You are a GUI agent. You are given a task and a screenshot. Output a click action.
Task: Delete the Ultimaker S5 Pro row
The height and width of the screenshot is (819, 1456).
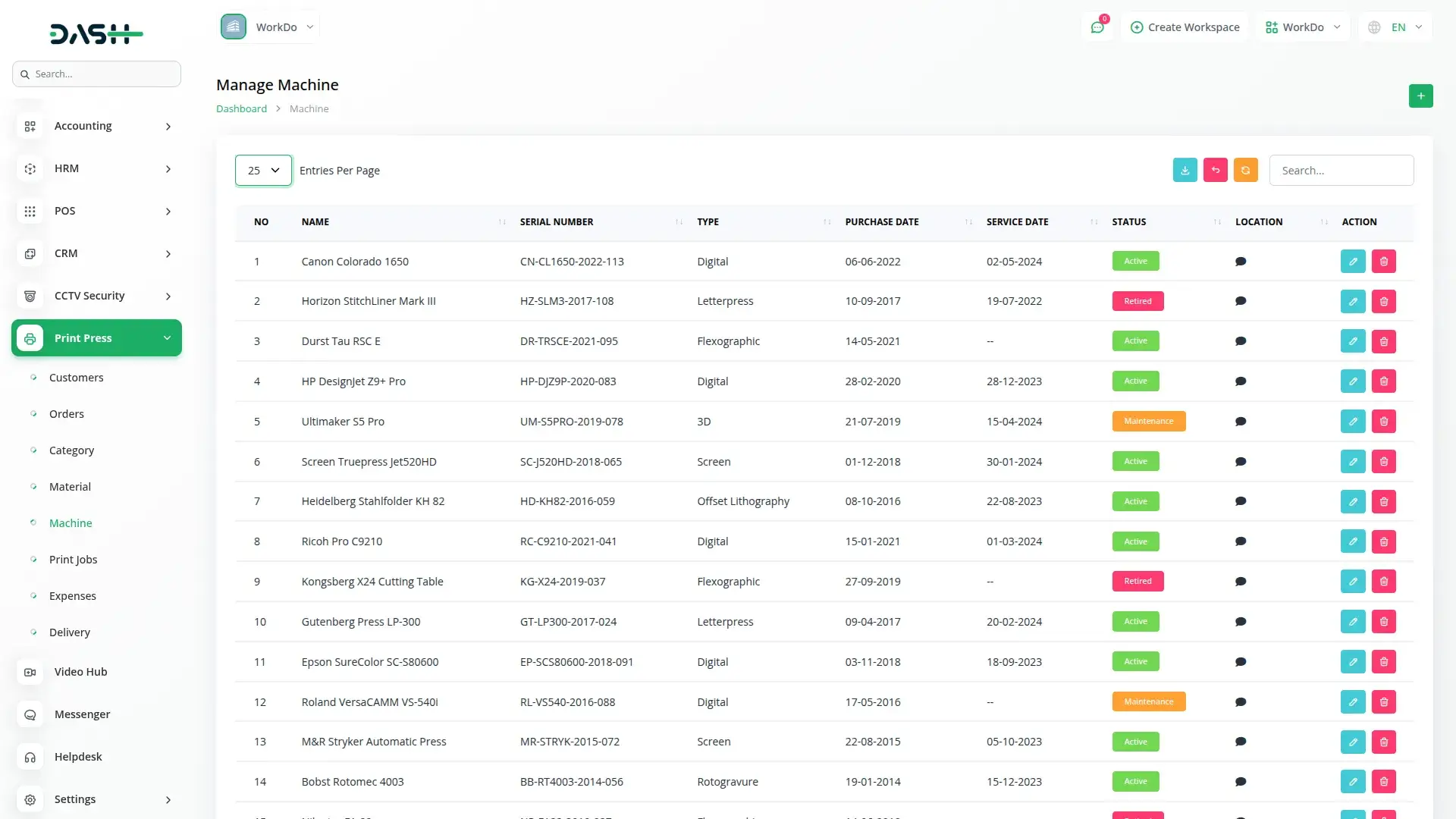tap(1383, 422)
